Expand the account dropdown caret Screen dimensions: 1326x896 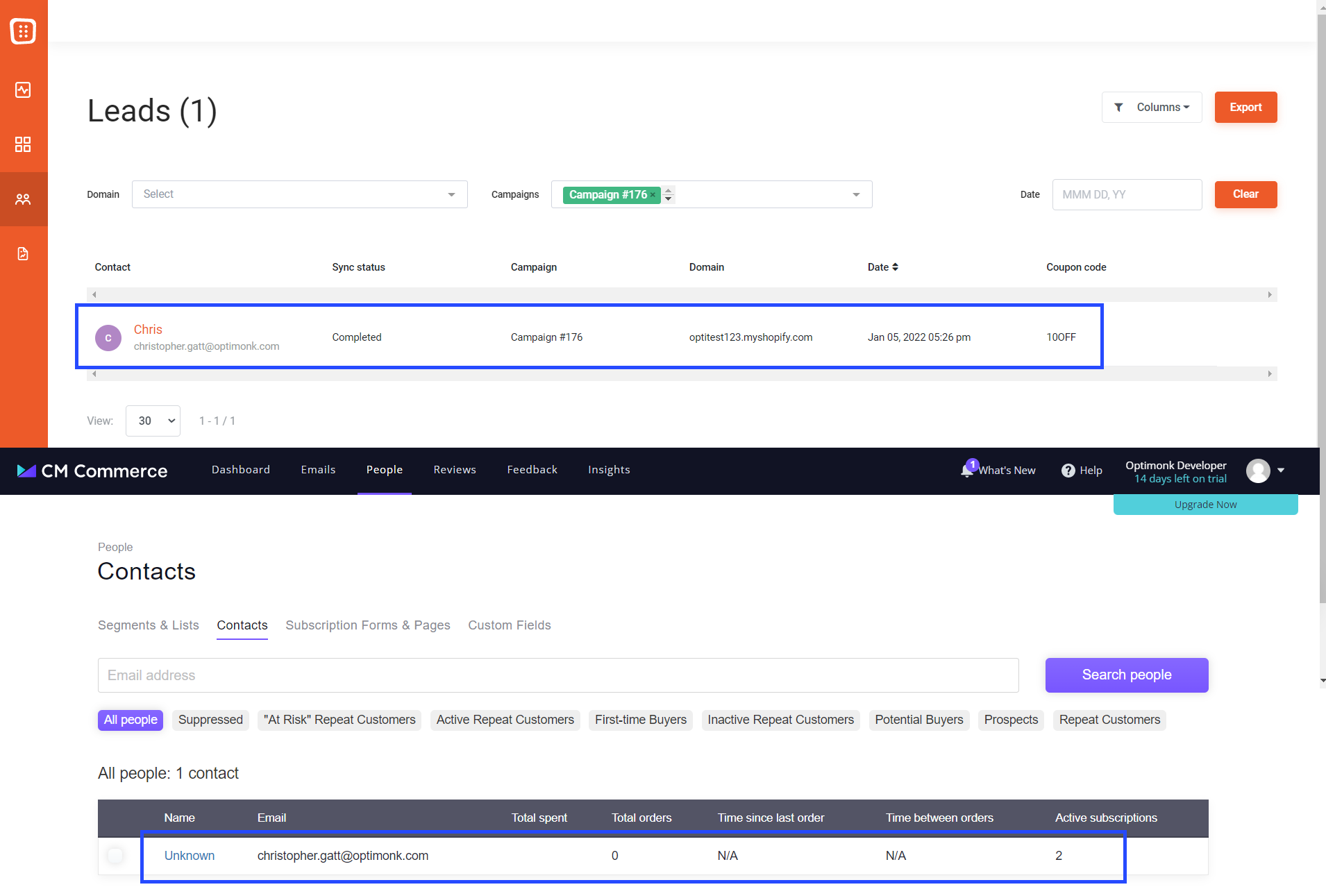(1281, 471)
